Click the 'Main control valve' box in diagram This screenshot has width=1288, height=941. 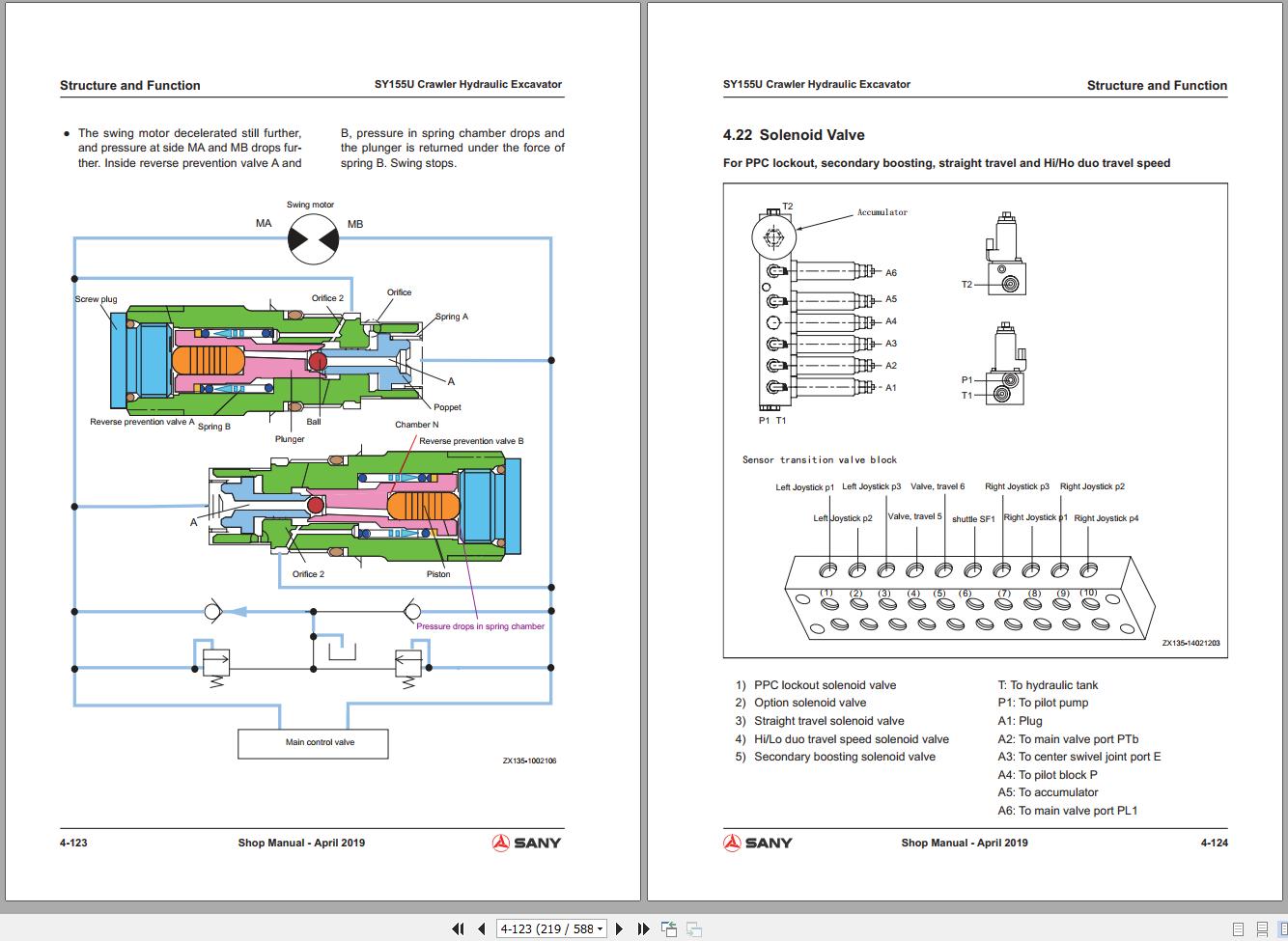[314, 743]
